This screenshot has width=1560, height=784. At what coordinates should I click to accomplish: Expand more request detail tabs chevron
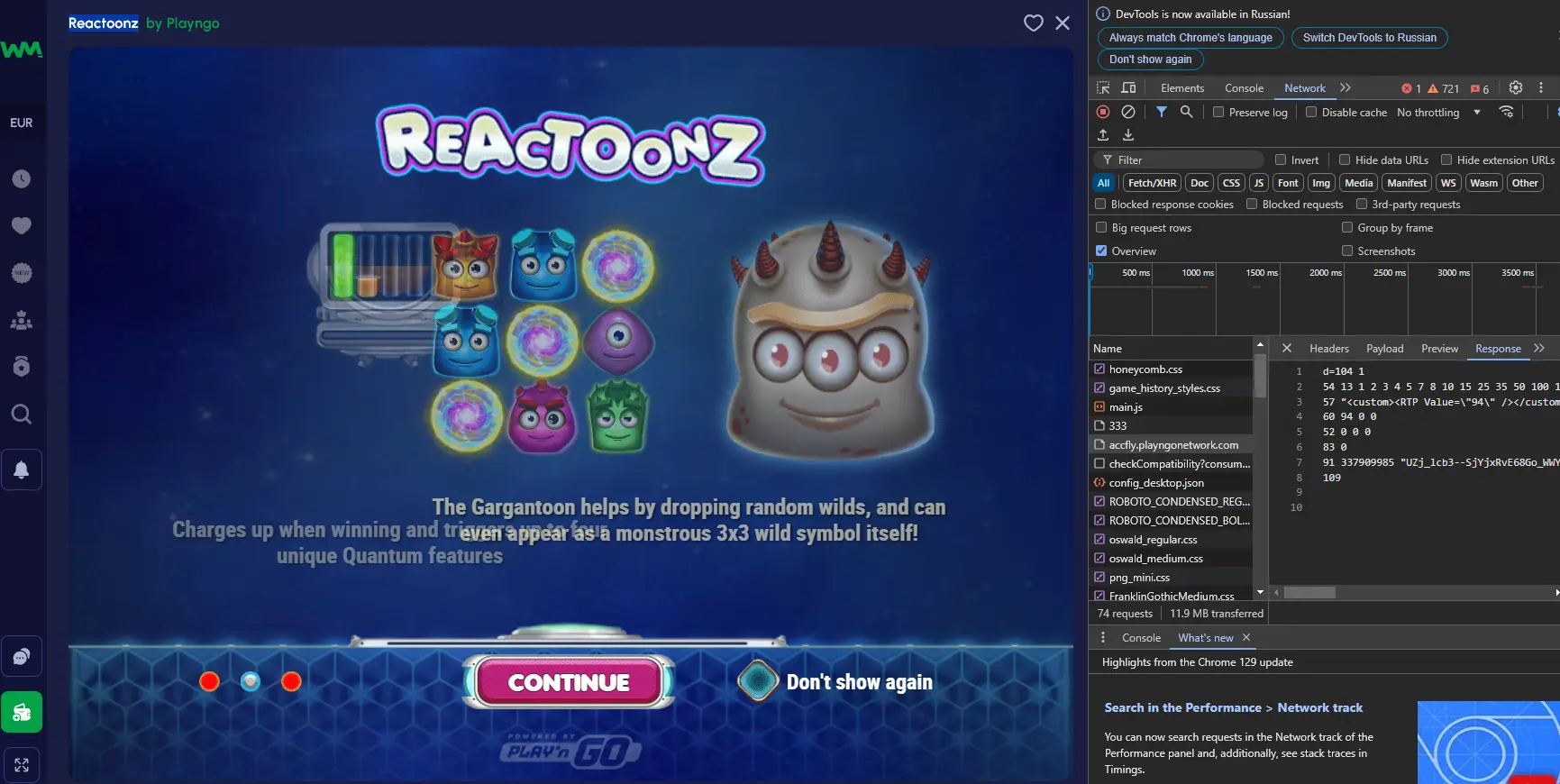pos(1539,349)
